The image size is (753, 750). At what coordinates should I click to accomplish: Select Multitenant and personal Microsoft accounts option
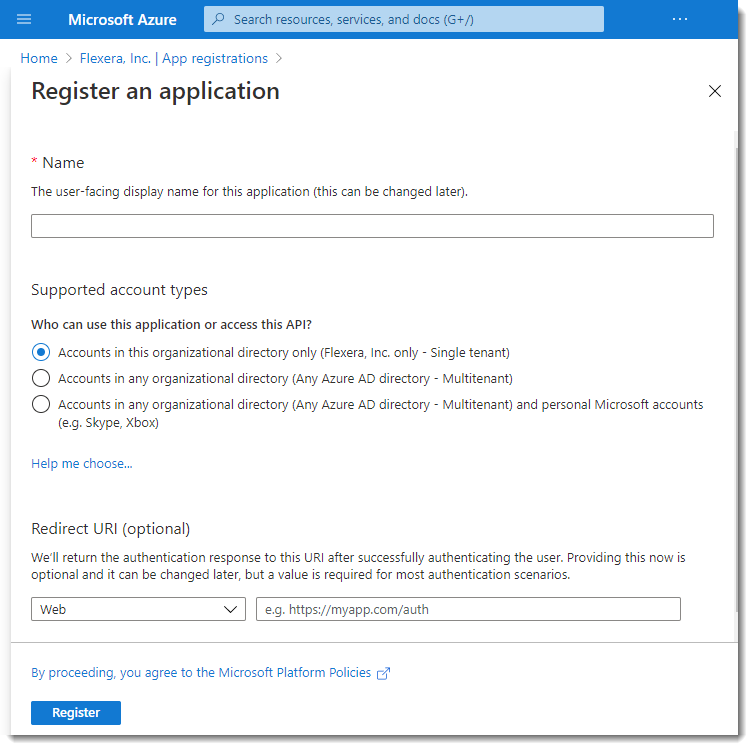41,404
